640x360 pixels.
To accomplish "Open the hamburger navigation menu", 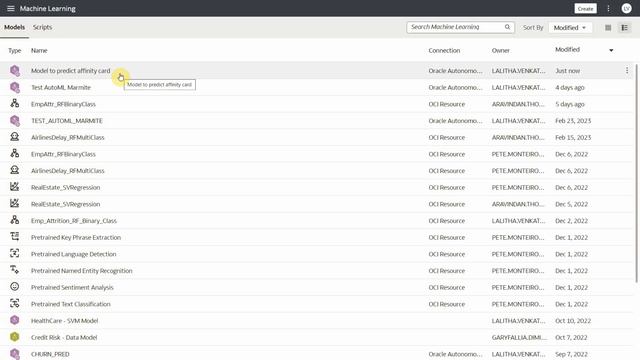I will click(11, 8).
